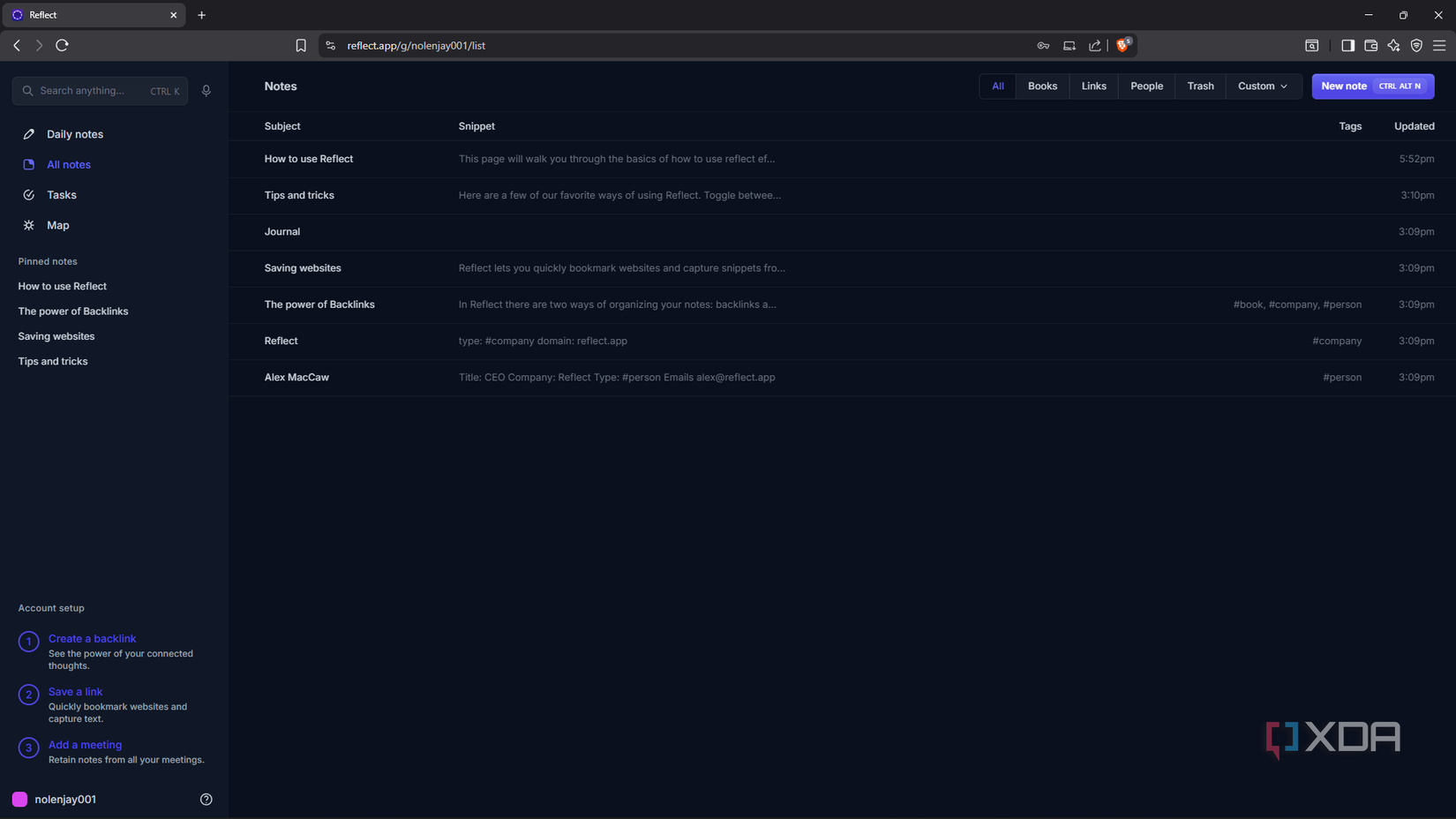Close the Reflect browser tab

(174, 15)
